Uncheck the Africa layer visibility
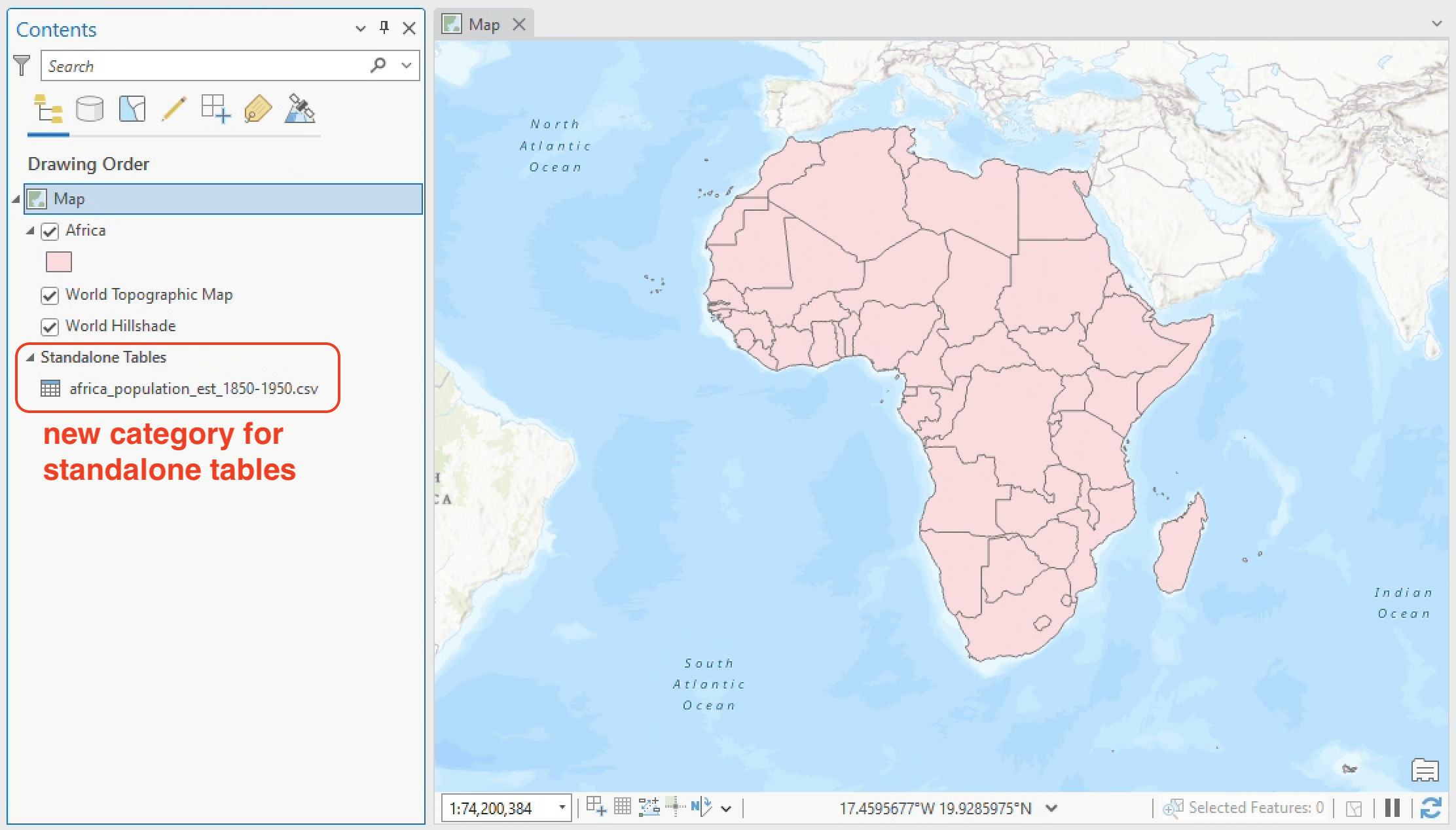This screenshot has height=830, width=1456. (x=50, y=231)
